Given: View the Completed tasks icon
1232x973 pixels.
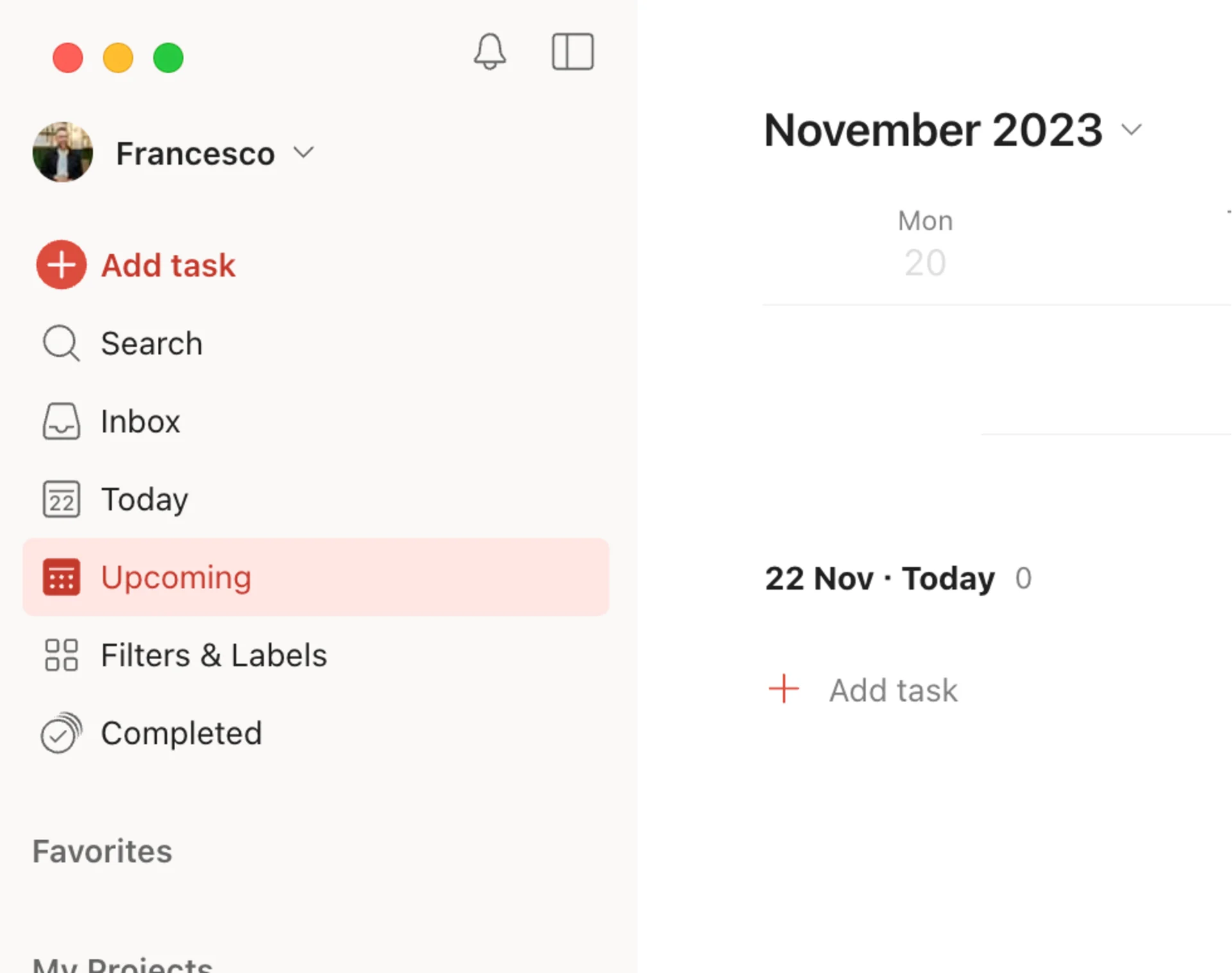Looking at the screenshot, I should 60,733.
